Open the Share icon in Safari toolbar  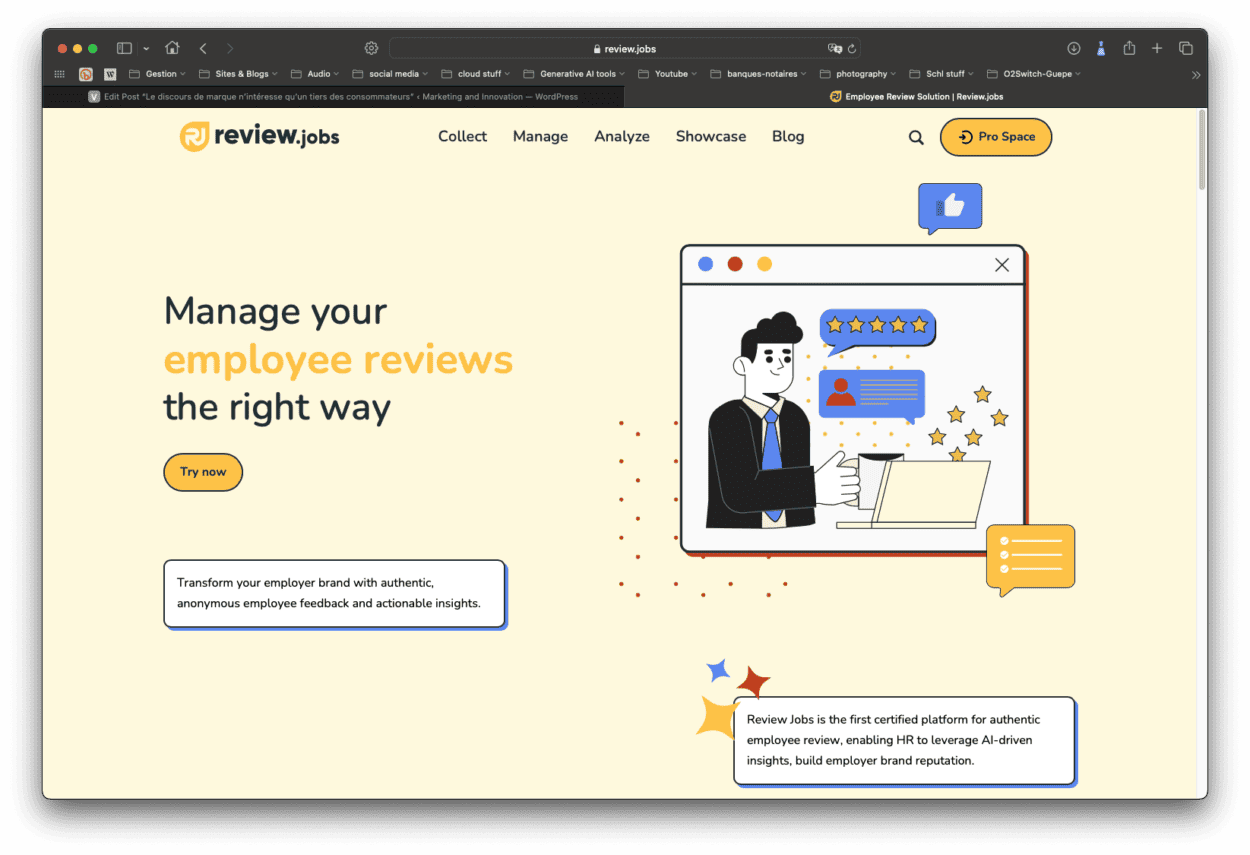[1129, 48]
